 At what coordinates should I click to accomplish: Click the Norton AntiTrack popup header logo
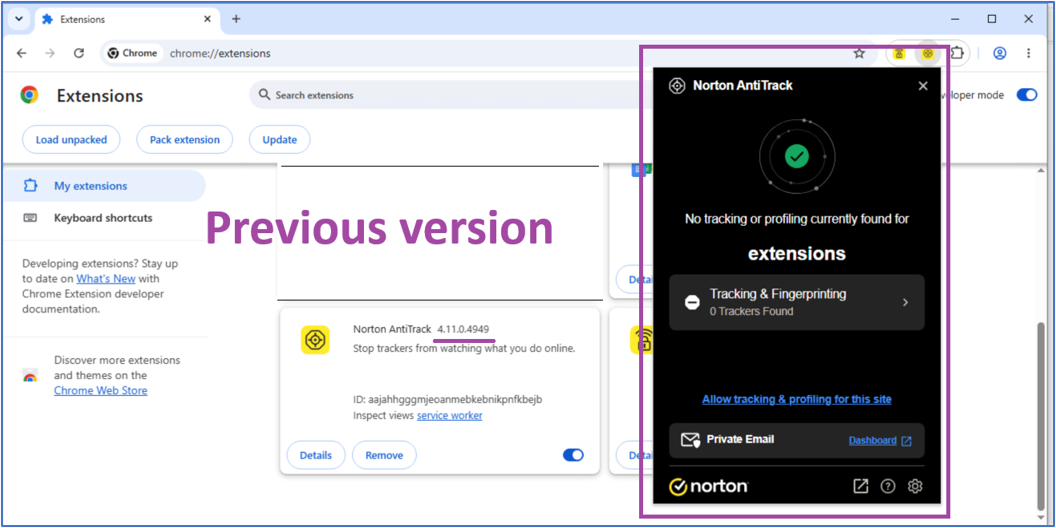click(677, 86)
